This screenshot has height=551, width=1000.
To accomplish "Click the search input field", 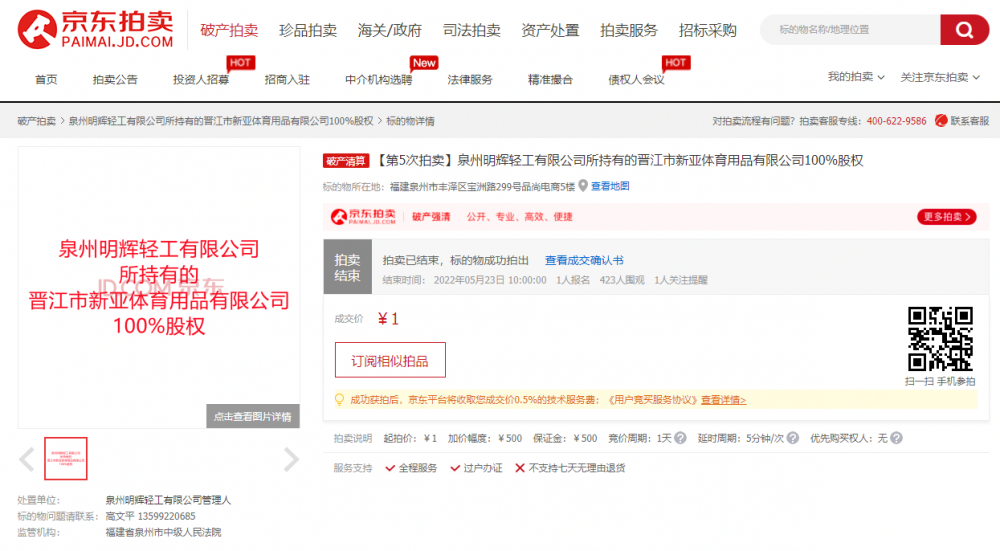I will 850,29.
